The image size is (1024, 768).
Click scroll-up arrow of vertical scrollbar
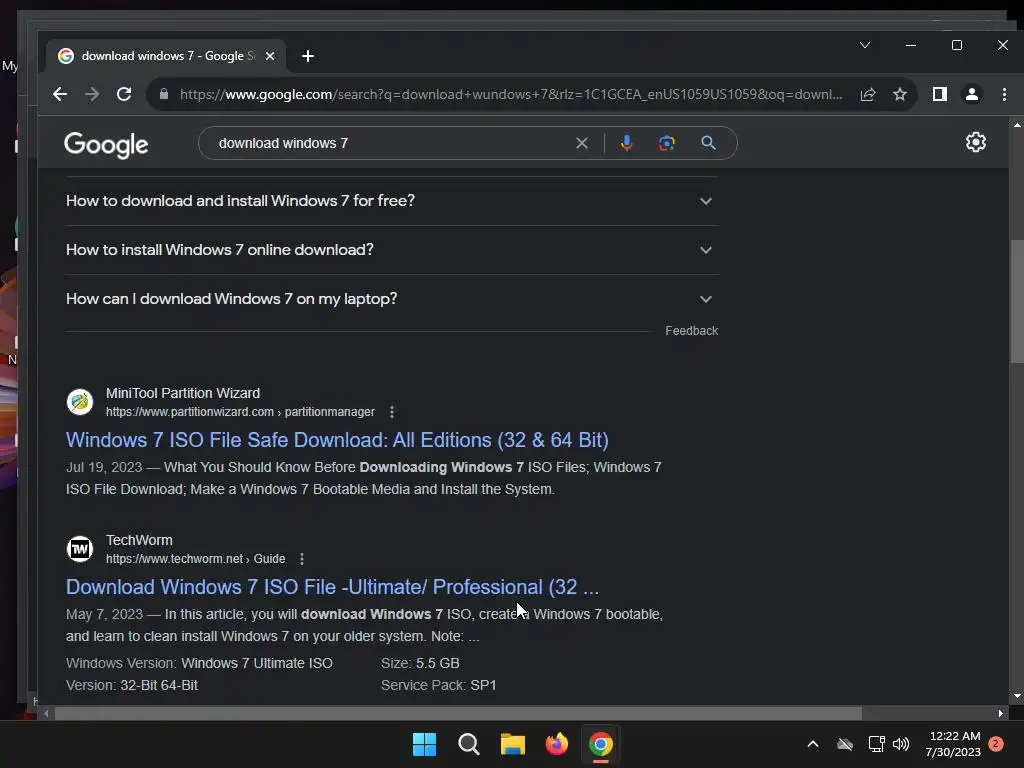click(x=1017, y=124)
